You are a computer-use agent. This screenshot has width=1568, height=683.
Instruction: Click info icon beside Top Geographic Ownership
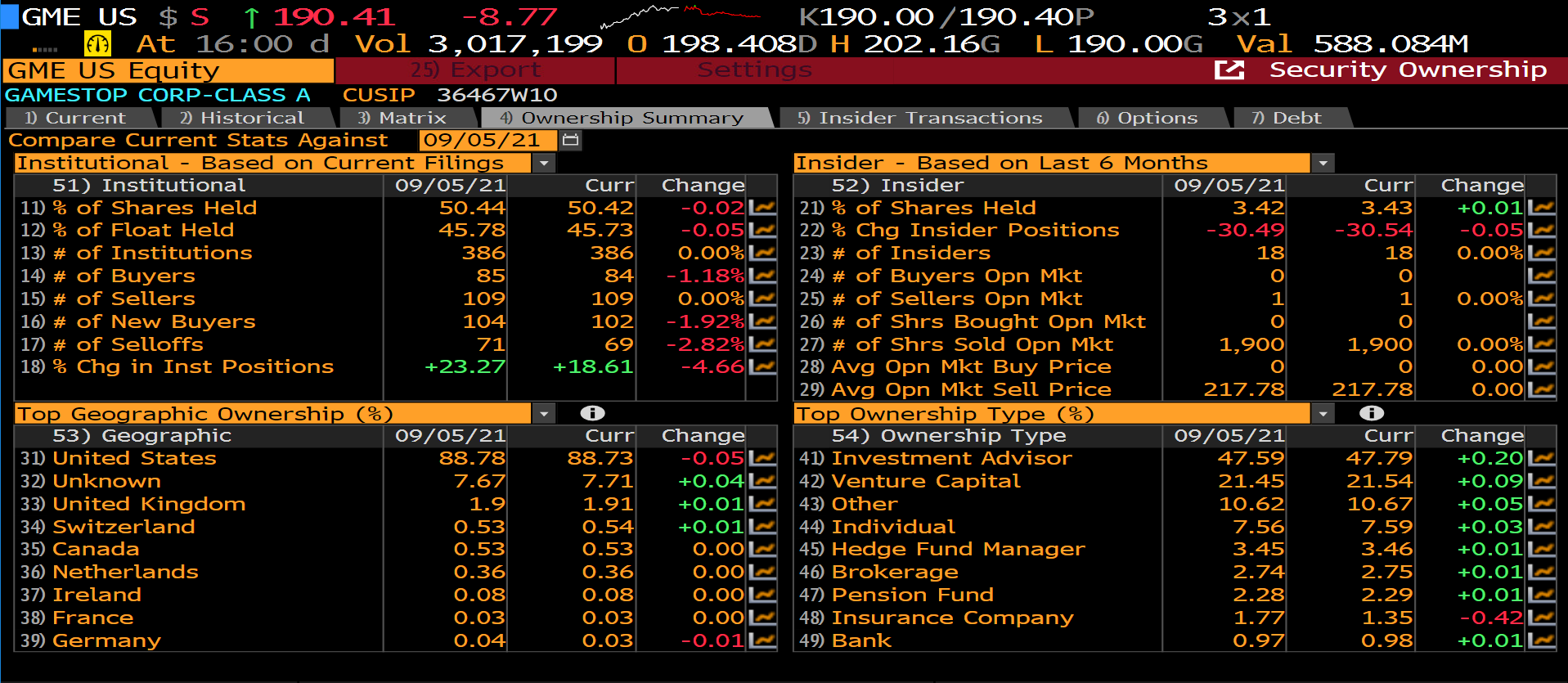(592, 413)
